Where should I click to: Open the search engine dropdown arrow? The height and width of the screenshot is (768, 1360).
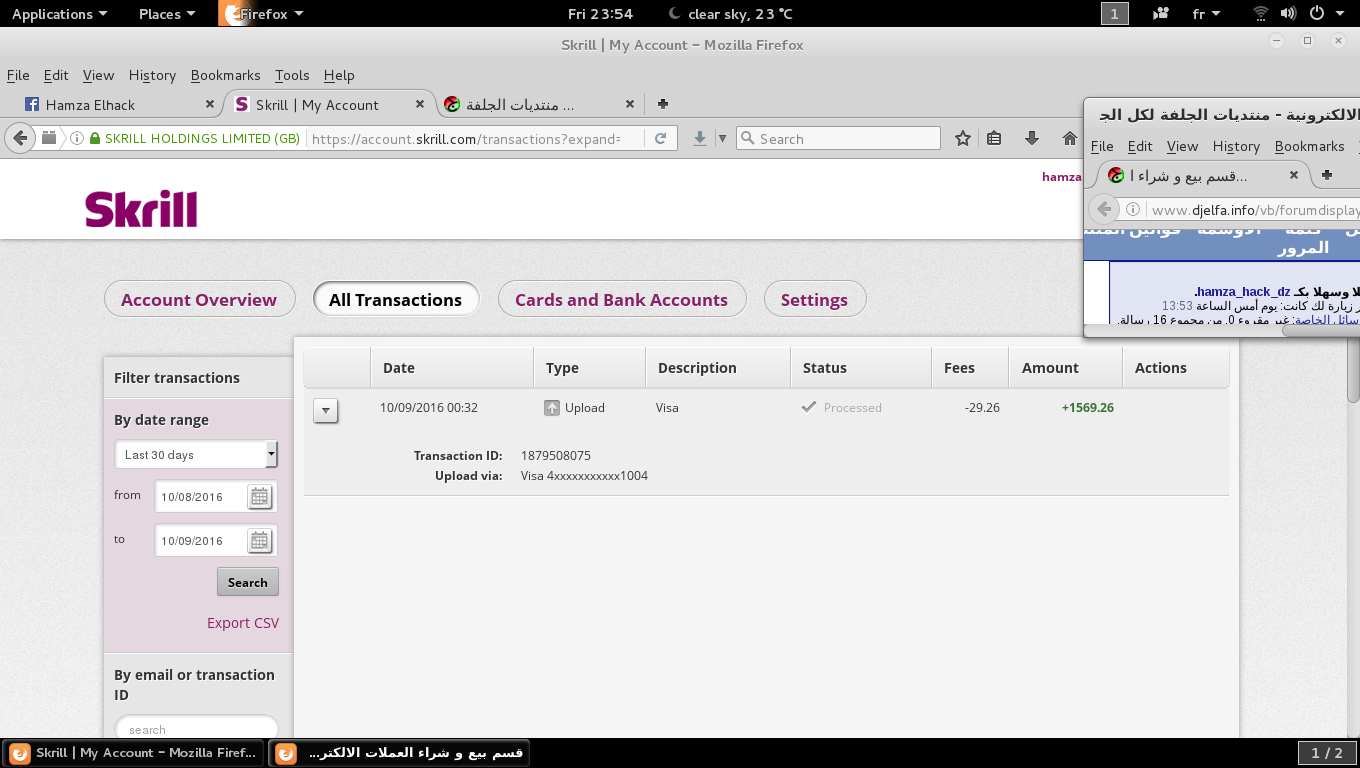[x=722, y=138]
